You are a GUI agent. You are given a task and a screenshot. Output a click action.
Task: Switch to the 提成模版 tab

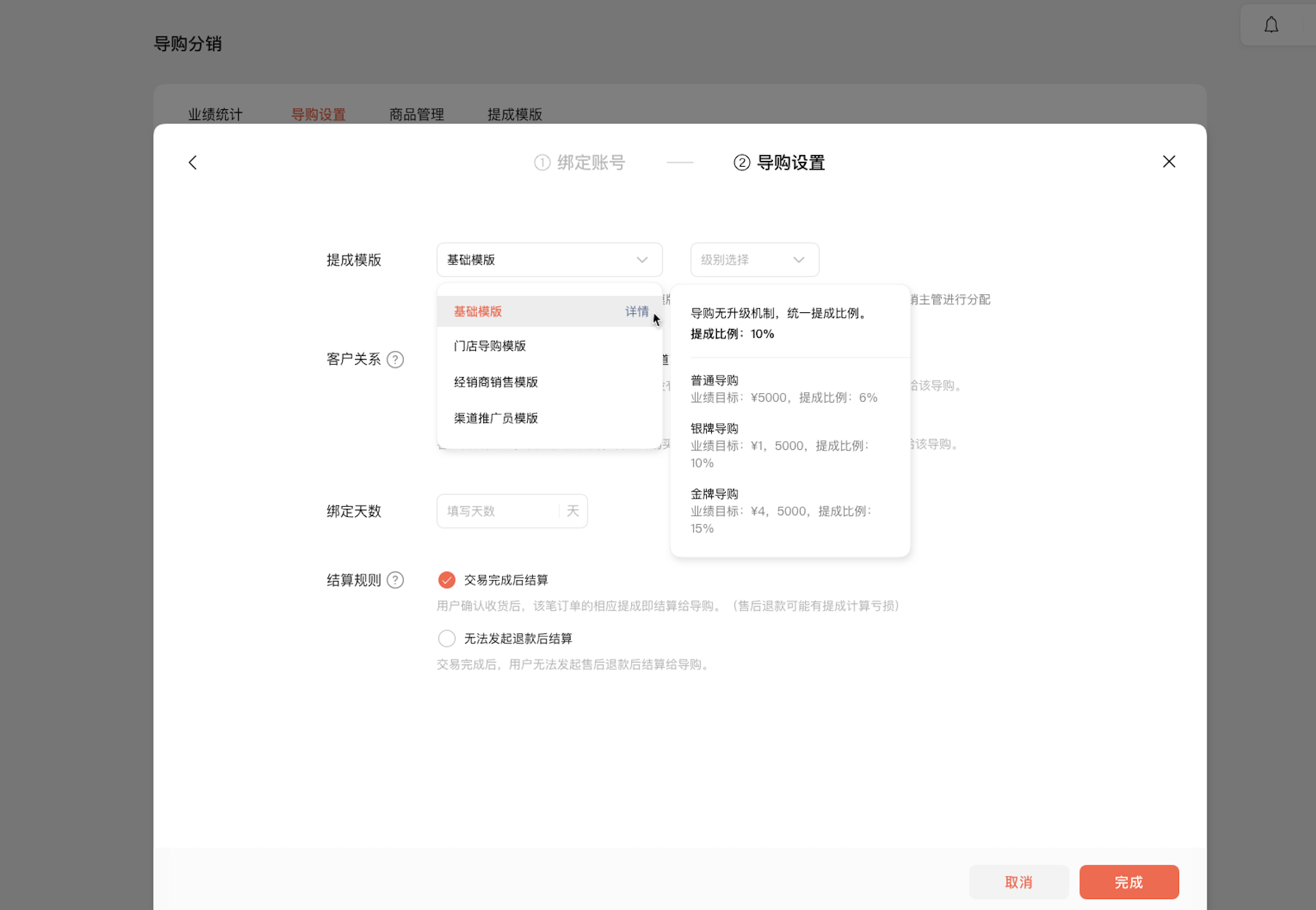tap(515, 114)
